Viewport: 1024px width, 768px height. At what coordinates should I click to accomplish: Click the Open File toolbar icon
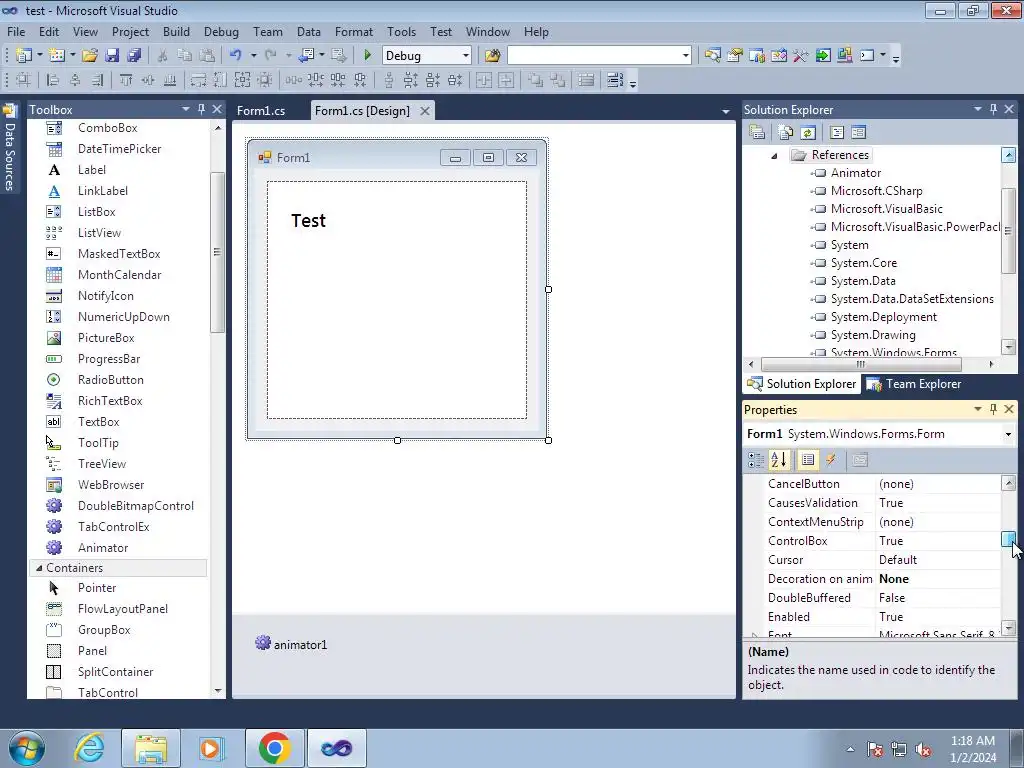pyautogui.click(x=90, y=56)
